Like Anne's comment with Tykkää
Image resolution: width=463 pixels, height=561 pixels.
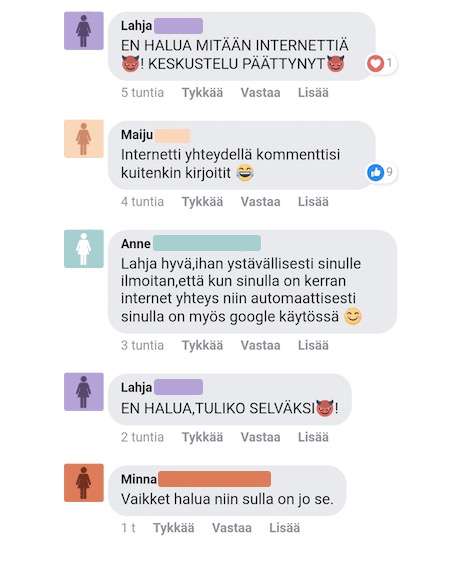203,345
